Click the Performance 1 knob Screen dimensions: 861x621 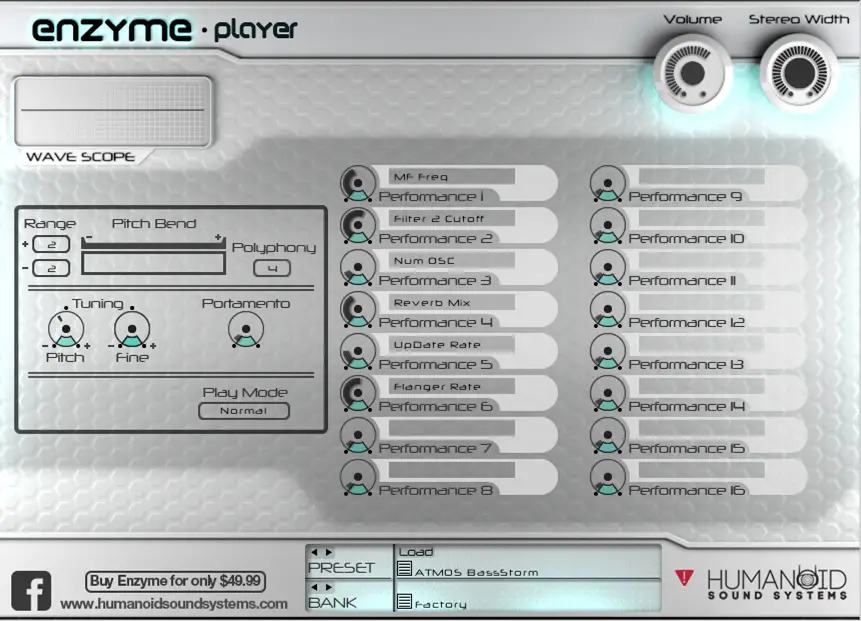tap(358, 183)
